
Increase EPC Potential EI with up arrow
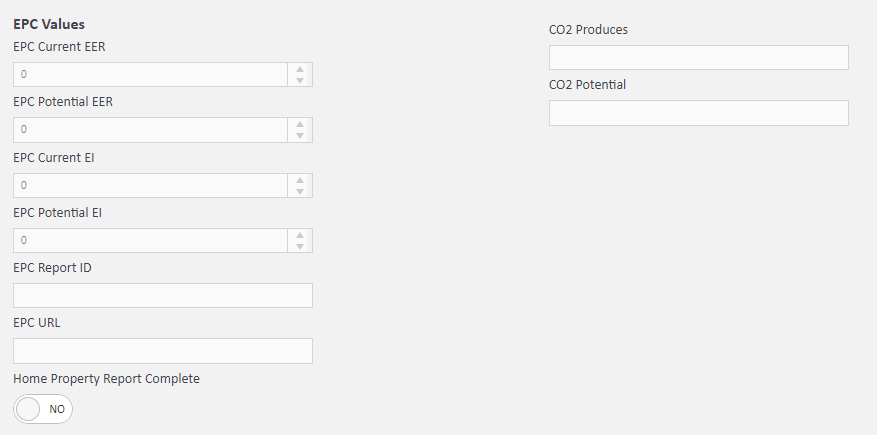point(300,235)
